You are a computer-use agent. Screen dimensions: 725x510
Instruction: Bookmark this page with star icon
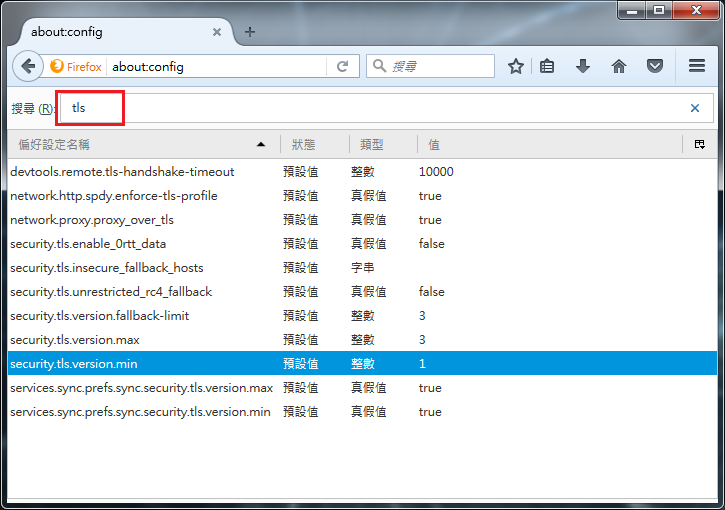click(x=515, y=66)
